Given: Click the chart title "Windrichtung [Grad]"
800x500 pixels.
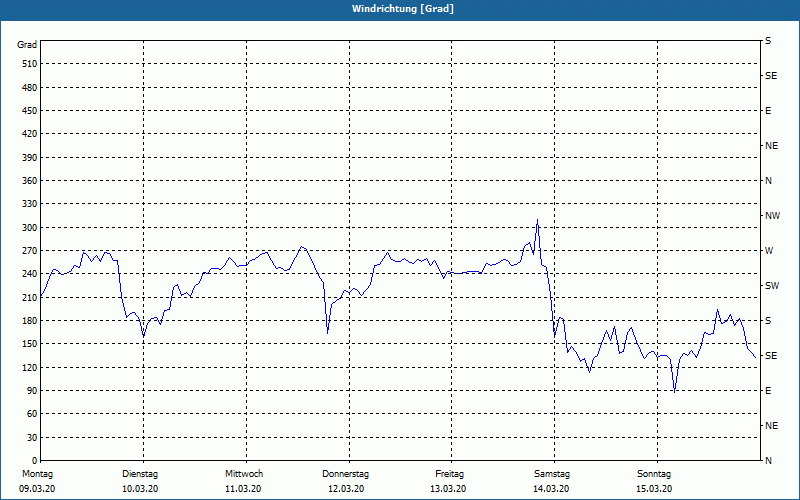Looking at the screenshot, I should (403, 9).
